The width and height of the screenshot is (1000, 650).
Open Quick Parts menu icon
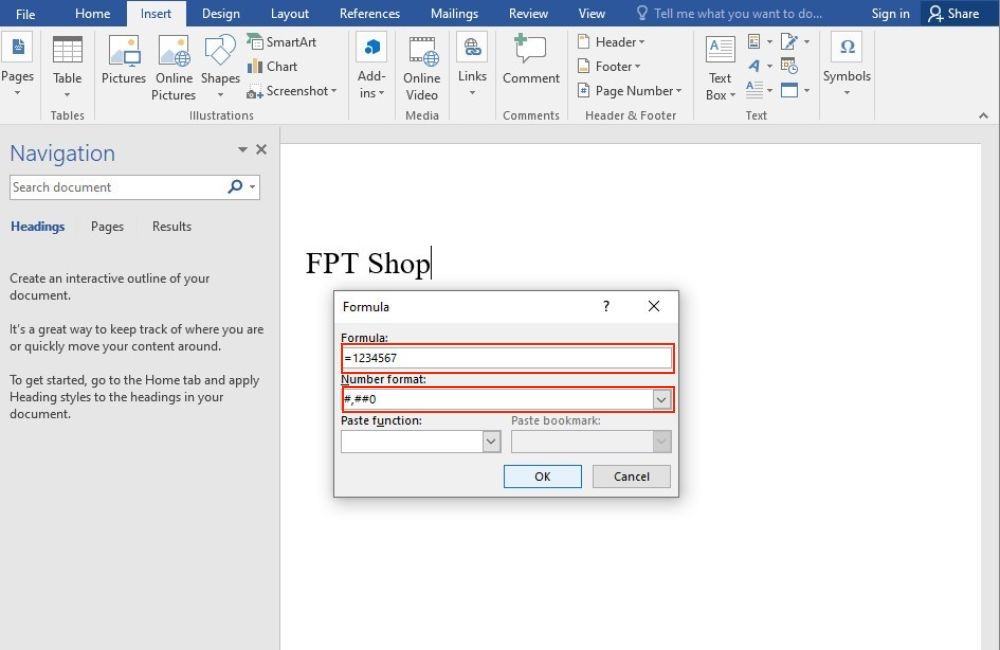(x=759, y=42)
